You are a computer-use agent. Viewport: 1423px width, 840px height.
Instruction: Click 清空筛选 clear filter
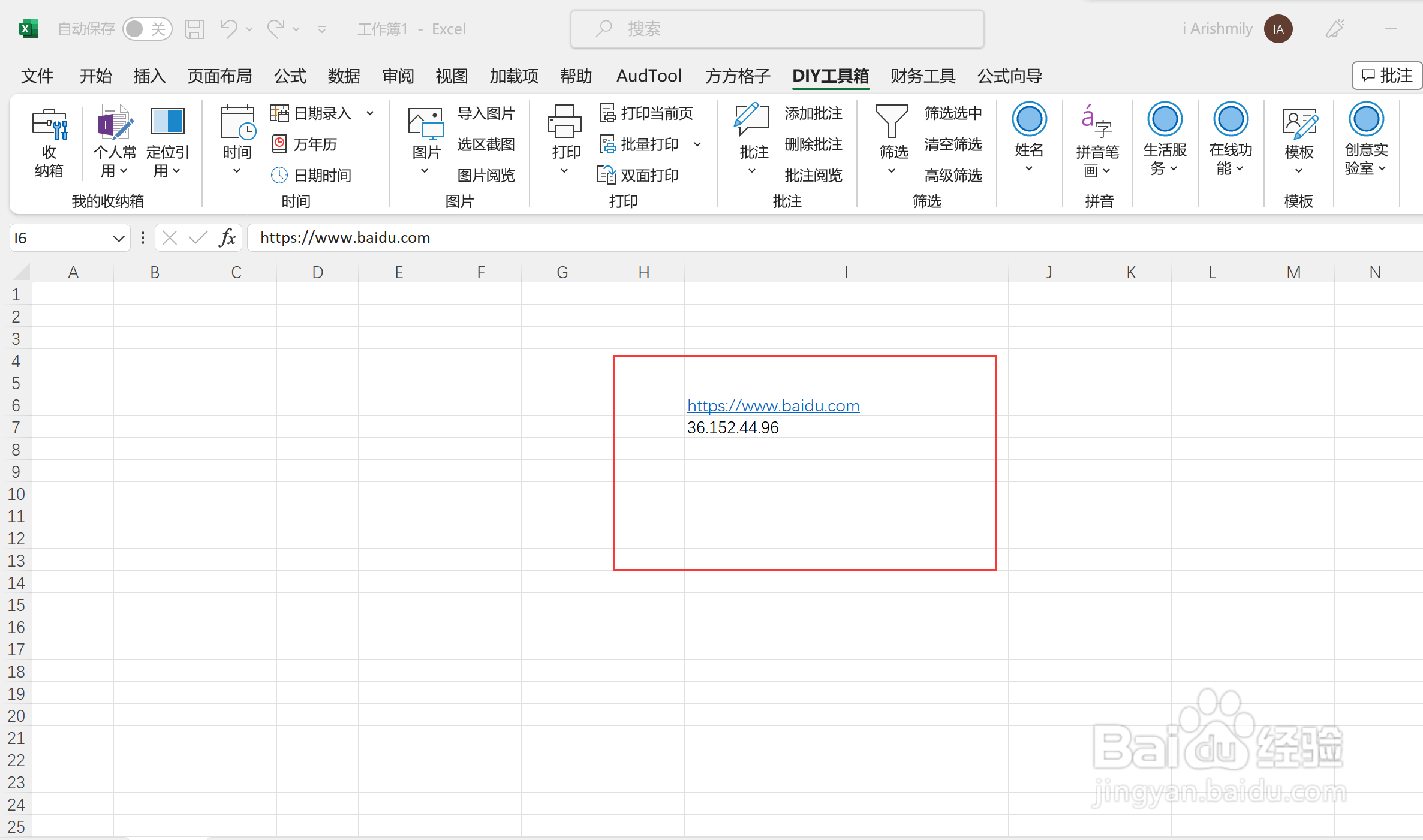[x=953, y=144]
